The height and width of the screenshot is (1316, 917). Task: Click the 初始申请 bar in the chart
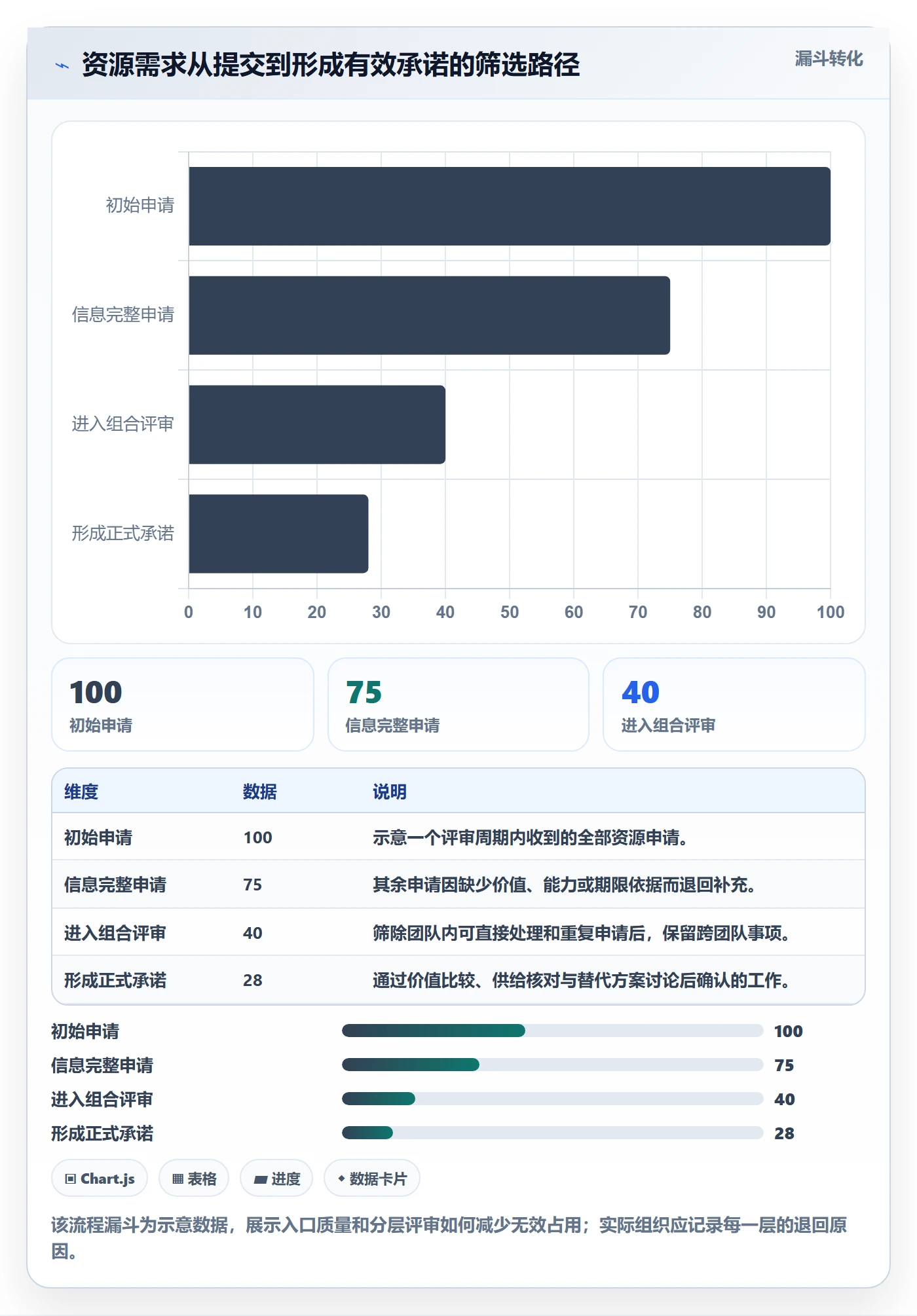tap(510, 206)
